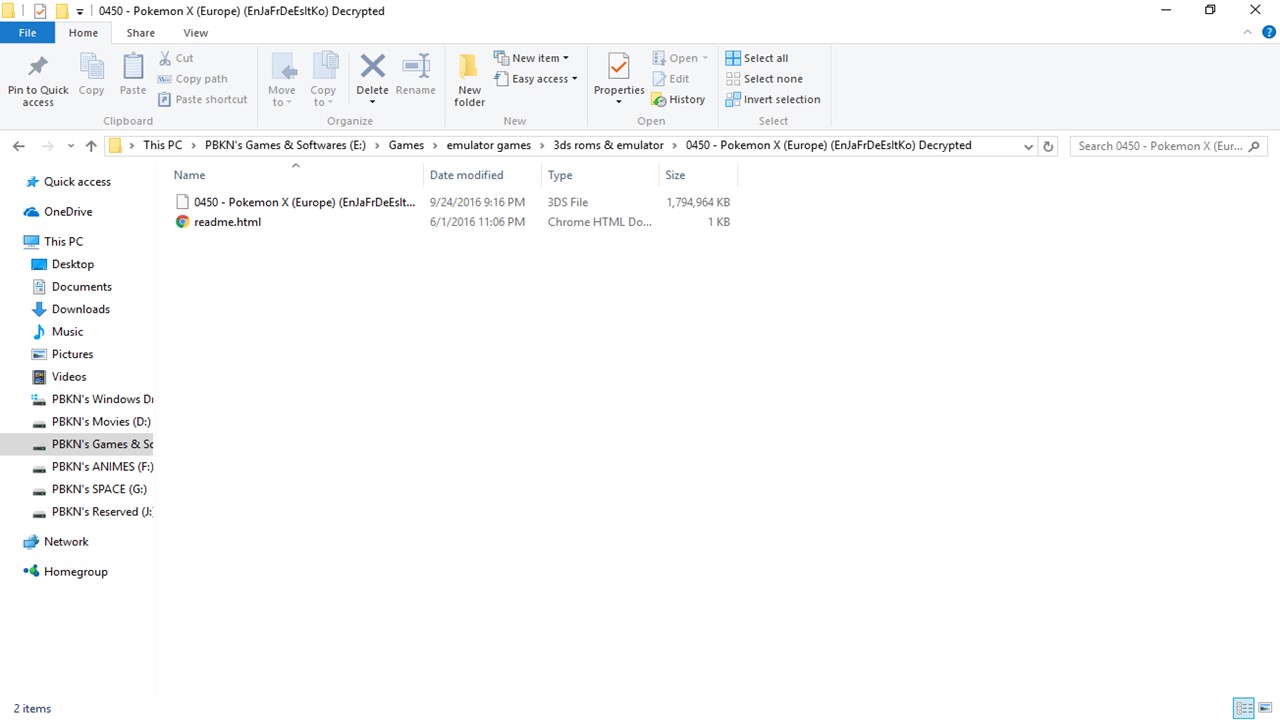This screenshot has width=1280, height=720.
Task: Open Properties for the selected item
Action: [619, 68]
